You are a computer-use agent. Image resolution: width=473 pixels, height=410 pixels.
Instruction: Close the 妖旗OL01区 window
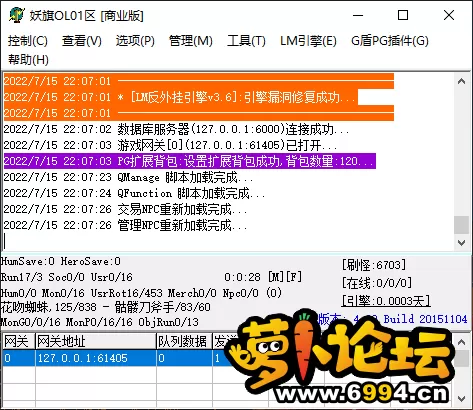pos(449,15)
